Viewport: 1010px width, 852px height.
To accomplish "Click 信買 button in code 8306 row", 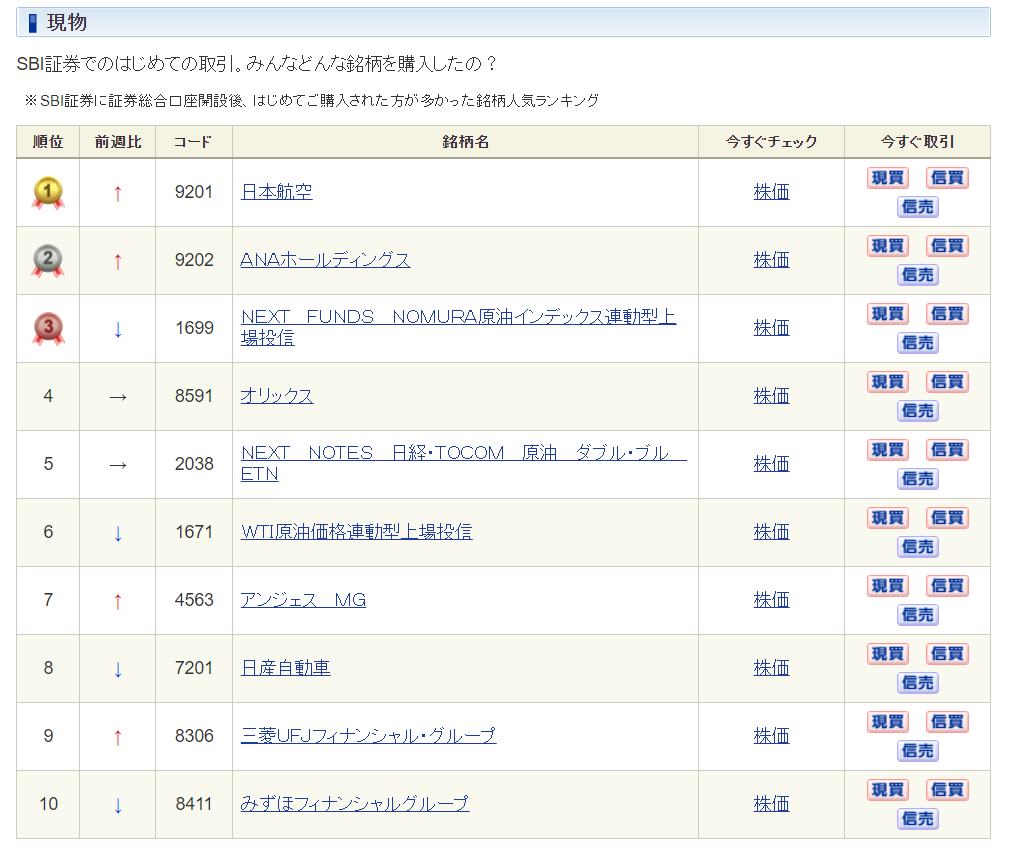I will [x=947, y=722].
